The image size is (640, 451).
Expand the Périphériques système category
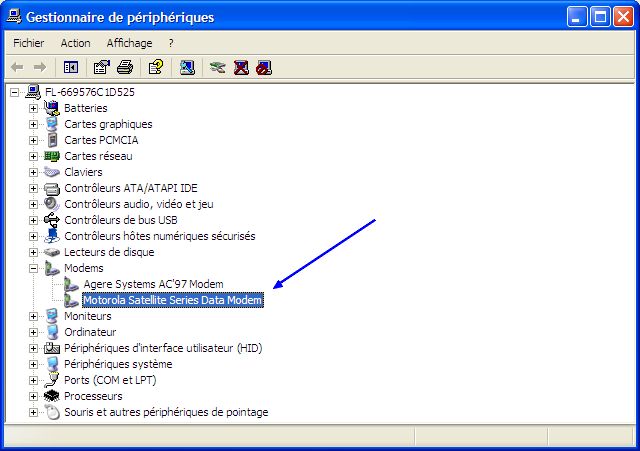33,364
